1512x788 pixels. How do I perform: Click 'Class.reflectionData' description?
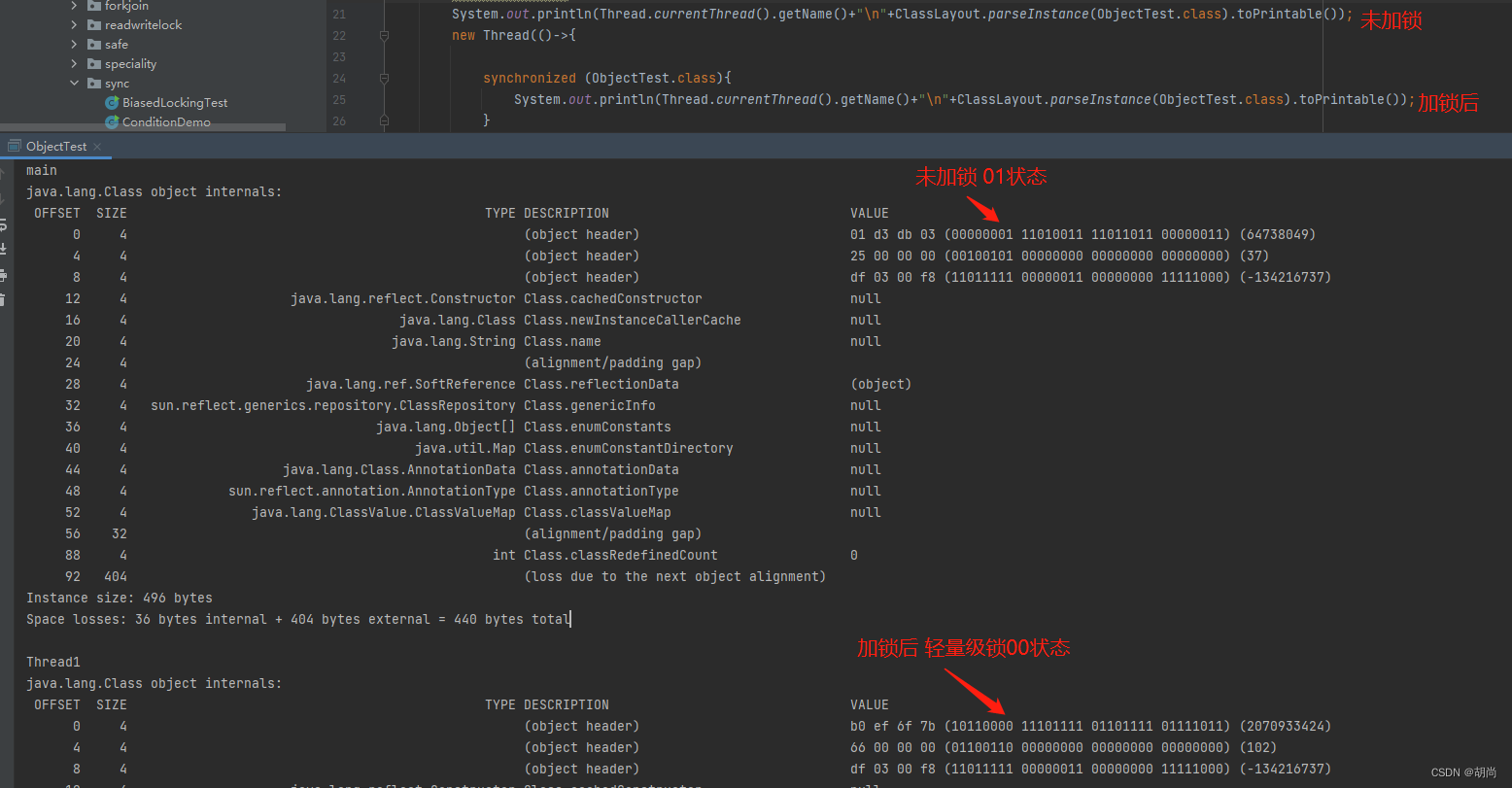[601, 384]
